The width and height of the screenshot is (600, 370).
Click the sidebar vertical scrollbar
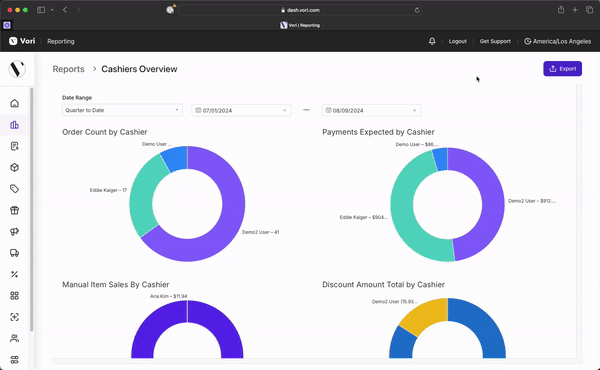click(31, 209)
